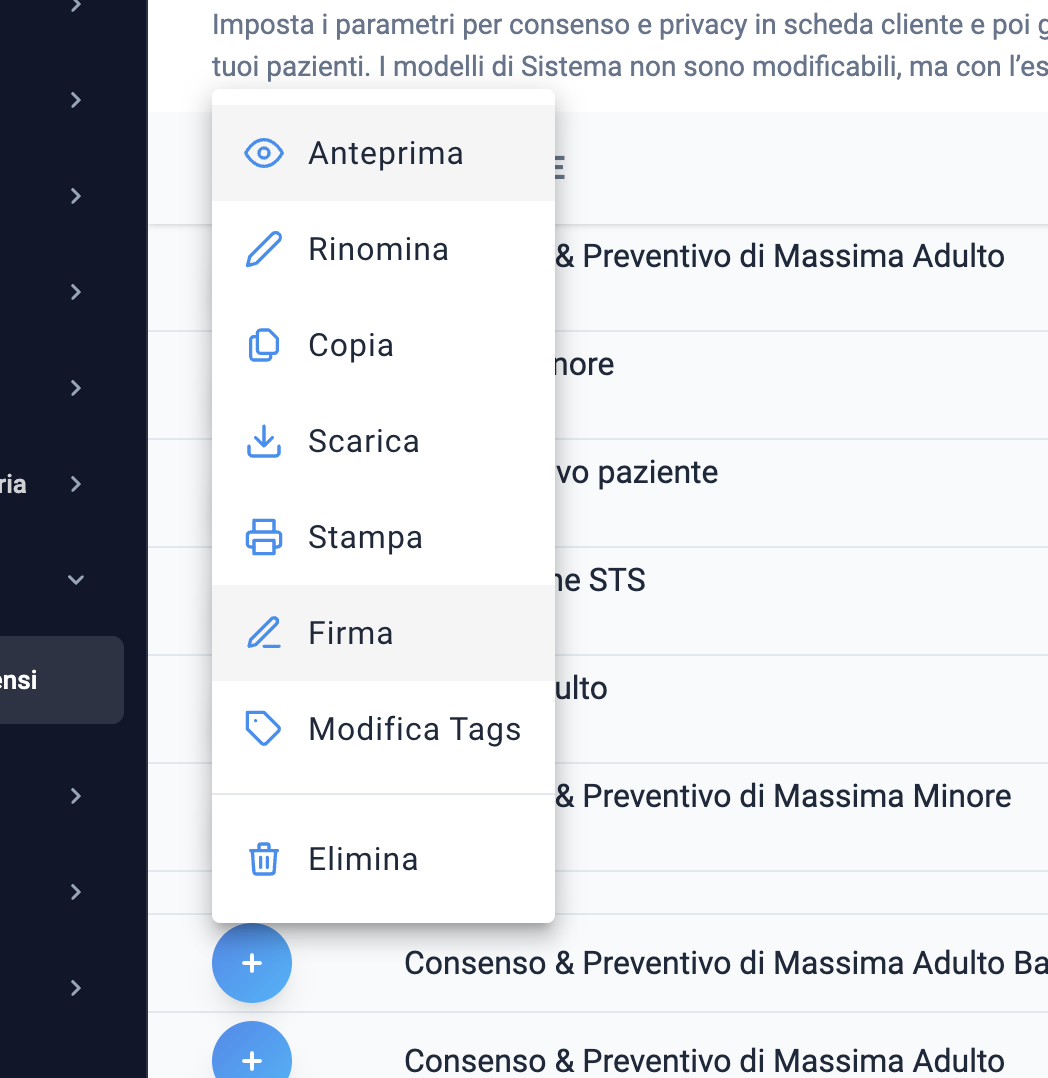This screenshot has height=1078, width=1048.
Task: Expand the topmost sidebar chevron
Action: coord(76,6)
